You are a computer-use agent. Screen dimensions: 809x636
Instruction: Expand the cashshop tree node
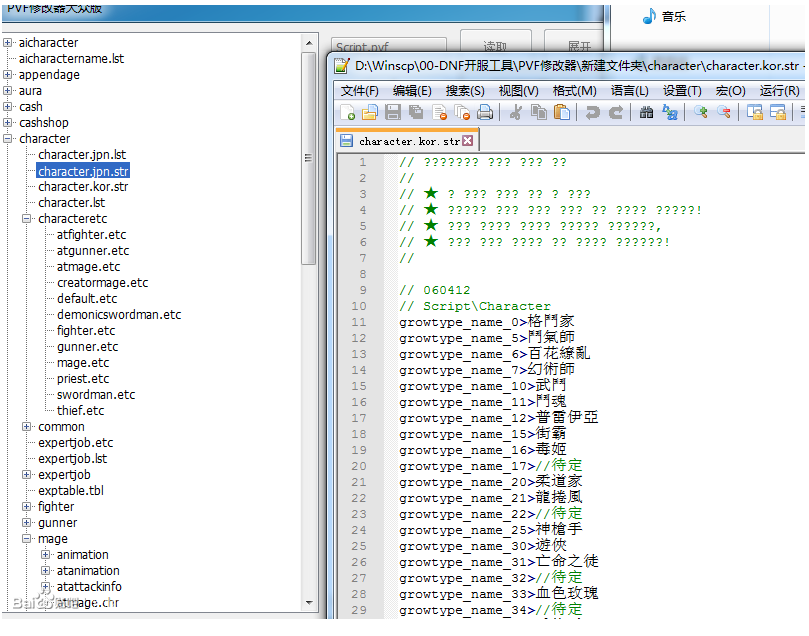7,122
